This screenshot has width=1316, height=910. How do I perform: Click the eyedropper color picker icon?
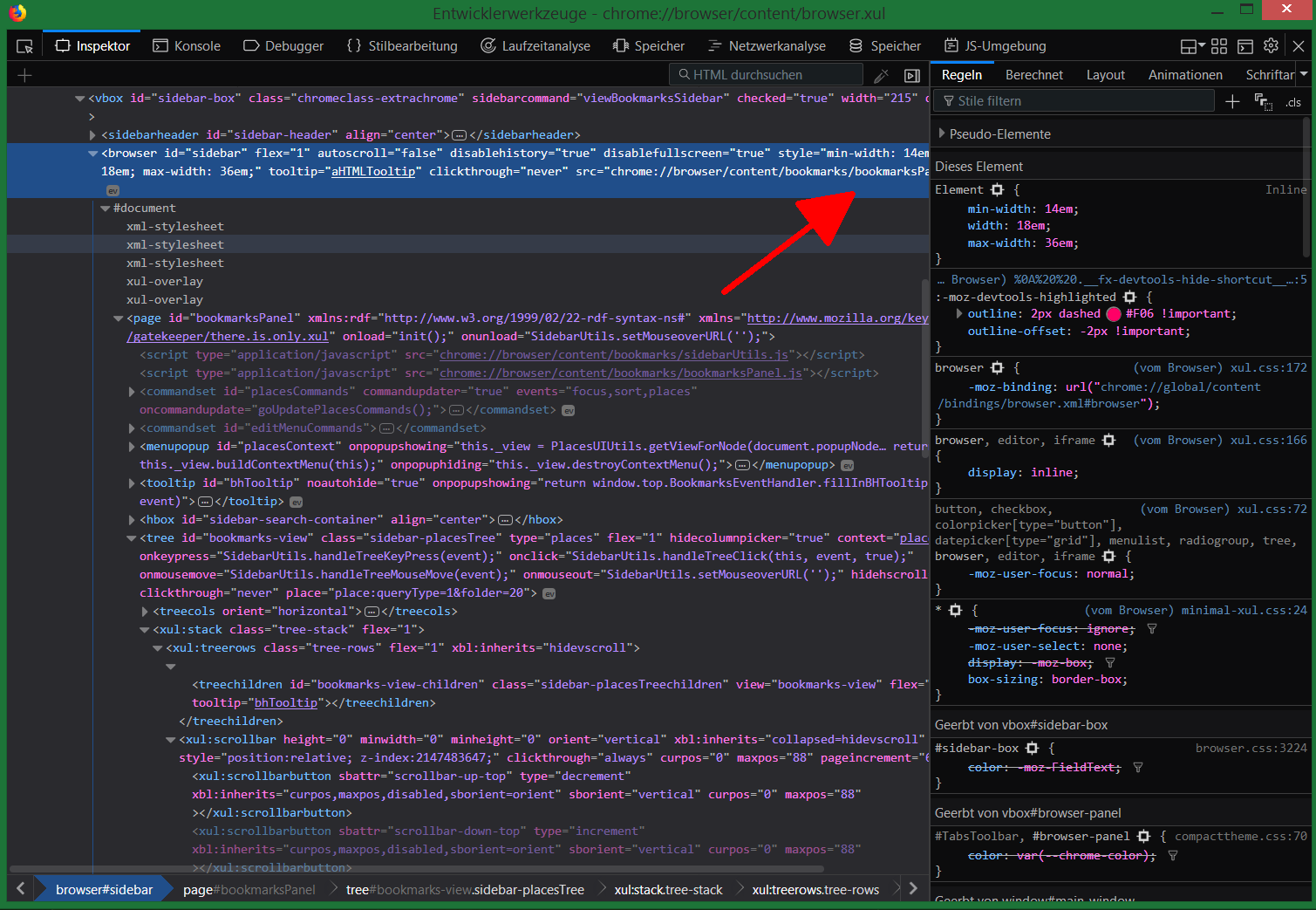[882, 76]
